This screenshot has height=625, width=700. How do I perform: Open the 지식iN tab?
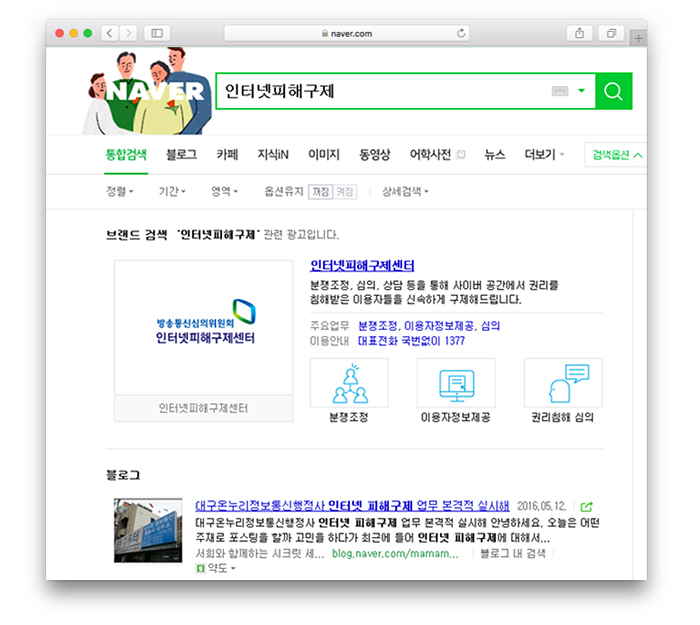pos(273,155)
